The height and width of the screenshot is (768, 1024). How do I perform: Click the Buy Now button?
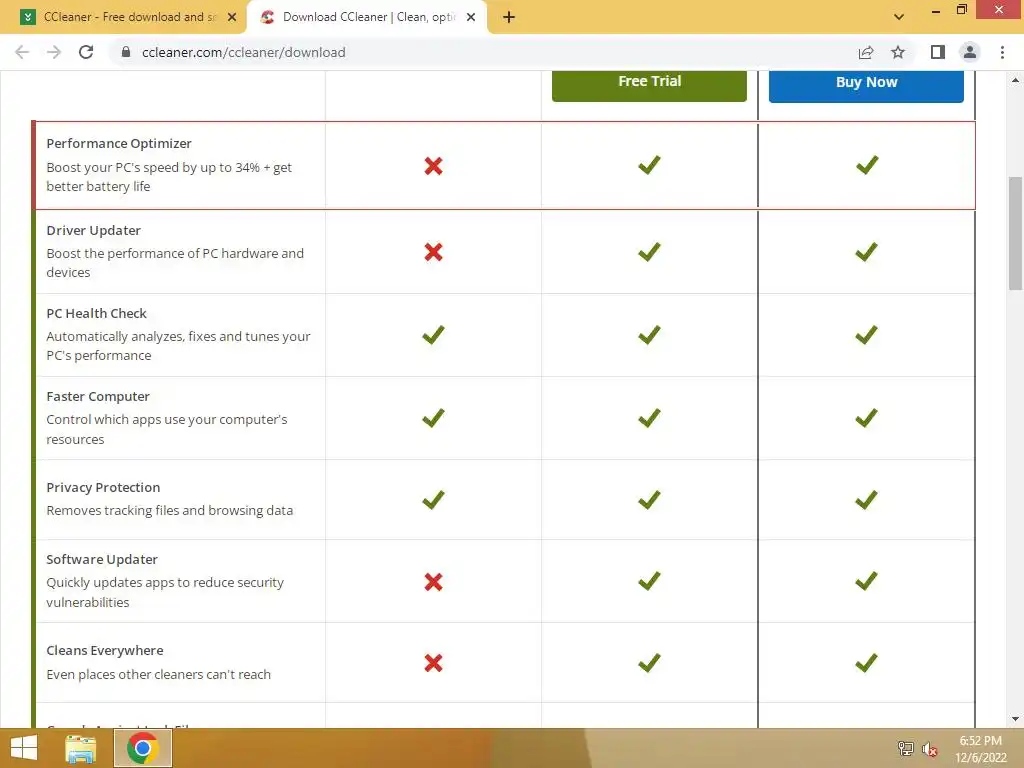click(866, 84)
